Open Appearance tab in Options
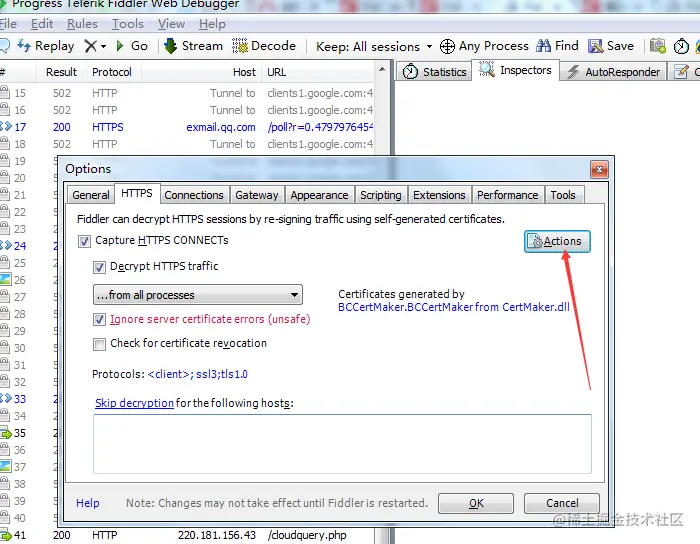Image resolution: width=700 pixels, height=544 pixels. (x=319, y=195)
